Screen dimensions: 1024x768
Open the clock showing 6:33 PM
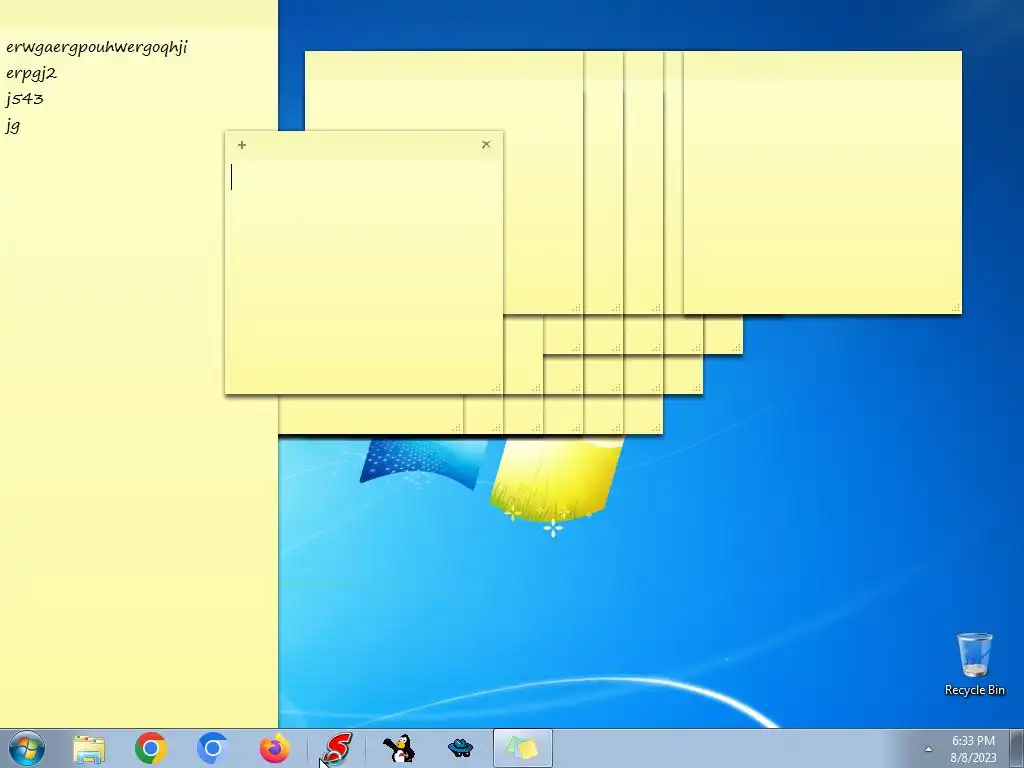pyautogui.click(x=973, y=748)
